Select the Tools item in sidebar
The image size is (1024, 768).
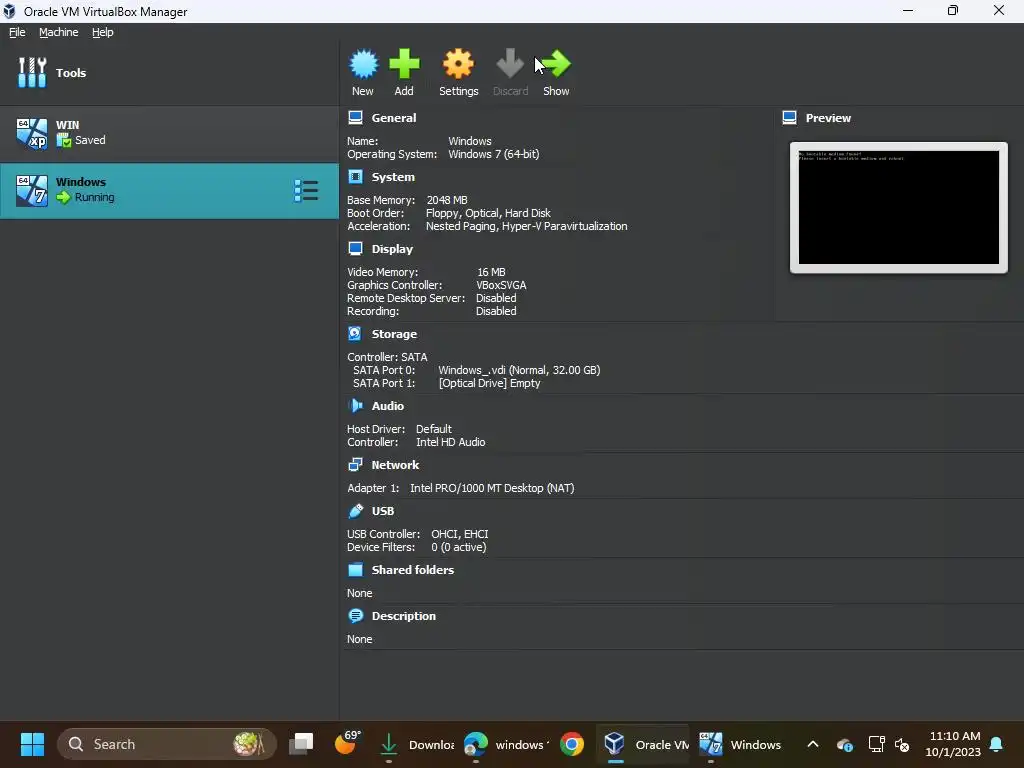click(x=170, y=72)
